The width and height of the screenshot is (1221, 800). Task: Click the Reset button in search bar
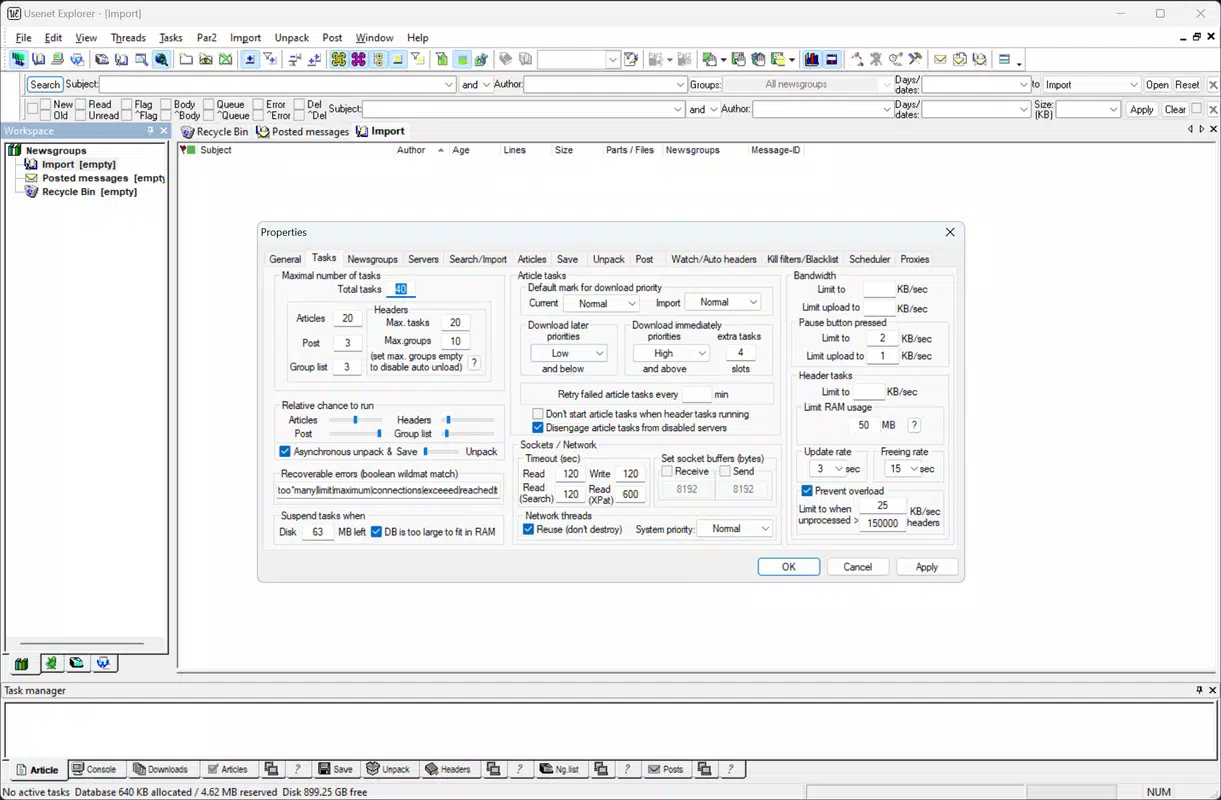pos(1187,85)
